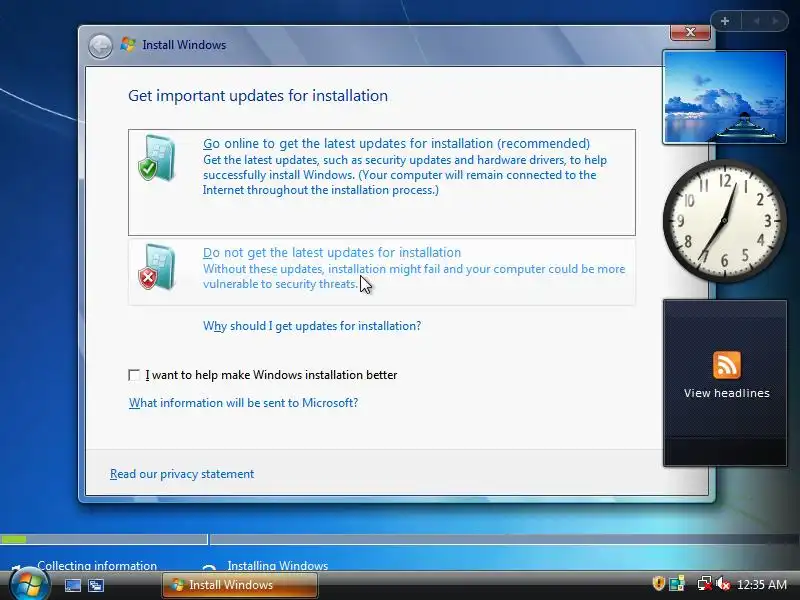The width and height of the screenshot is (800, 600).
Task: Click the slideshow picture gadget
Action: coord(724,97)
